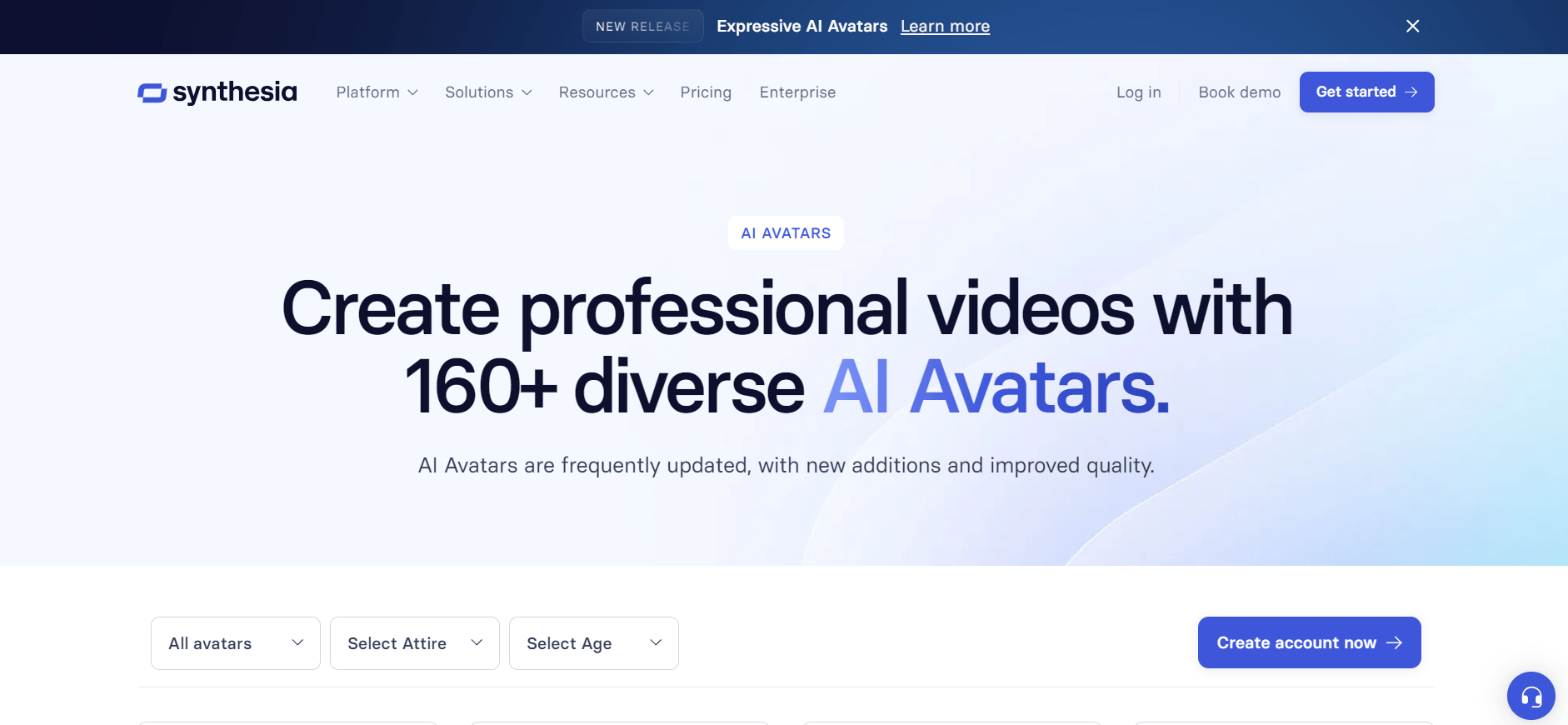Expand the Platform menu
Image resolution: width=1568 pixels, height=725 pixels.
[x=377, y=92]
